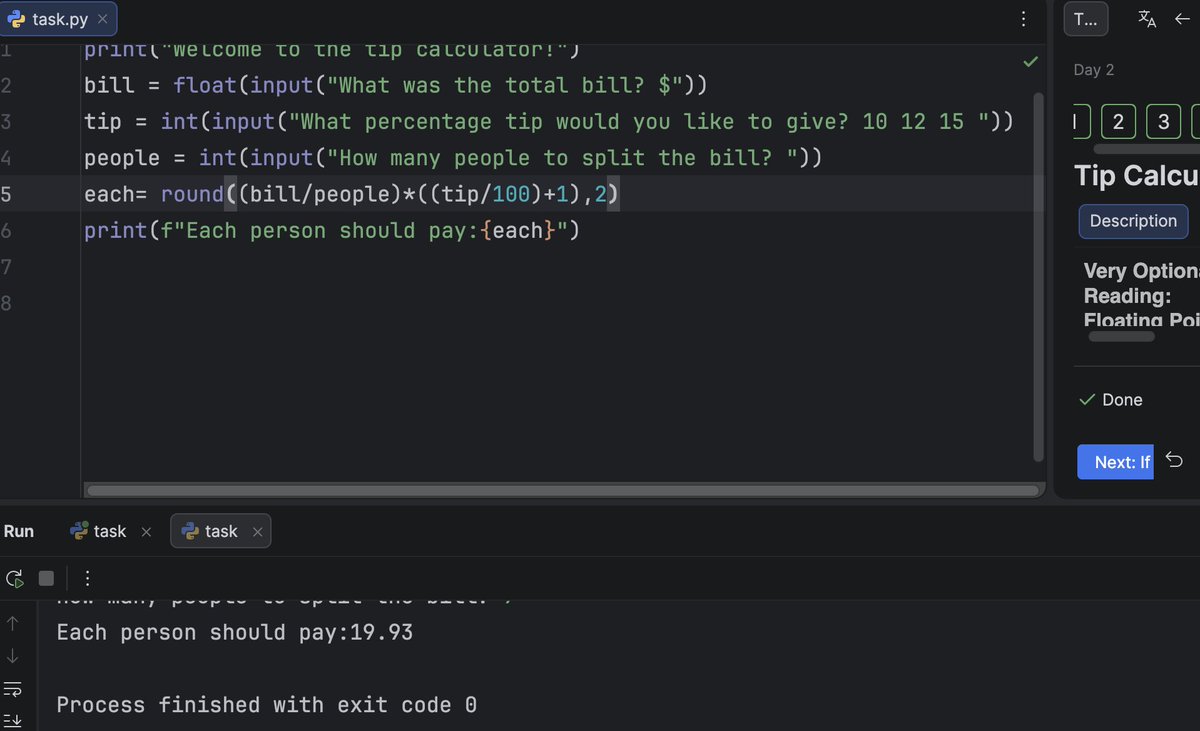This screenshot has width=1200, height=731.
Task: Close the selected second task run tab
Action: [257, 532]
